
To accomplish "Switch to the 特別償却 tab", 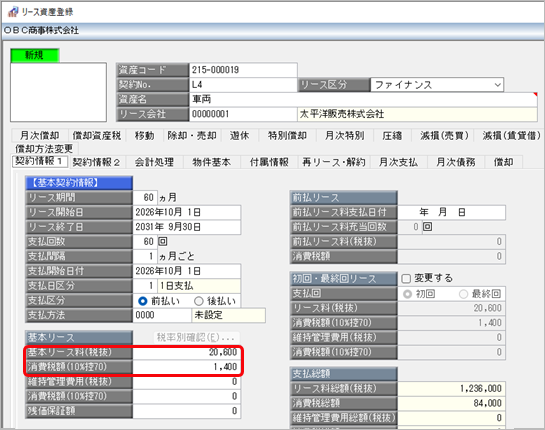I will tap(287, 135).
